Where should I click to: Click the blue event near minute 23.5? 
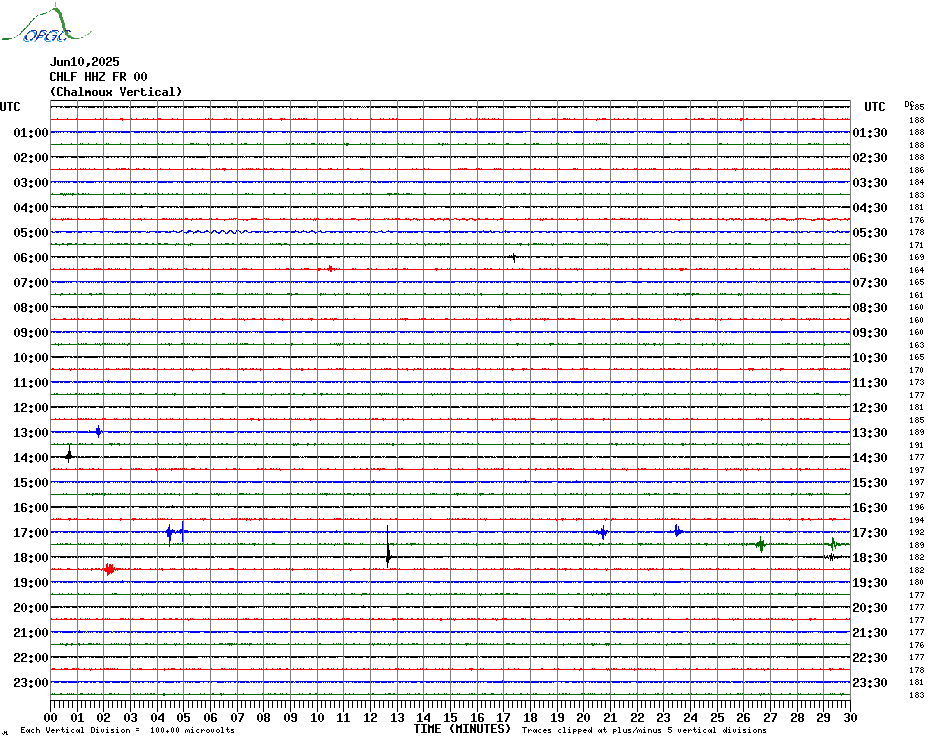[677, 531]
